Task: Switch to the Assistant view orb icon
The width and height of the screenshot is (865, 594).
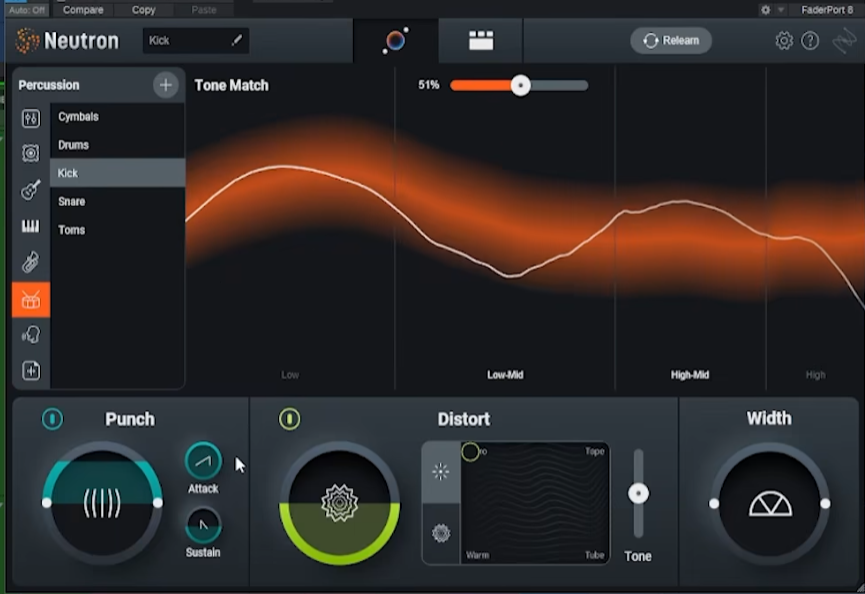Action: tap(396, 40)
